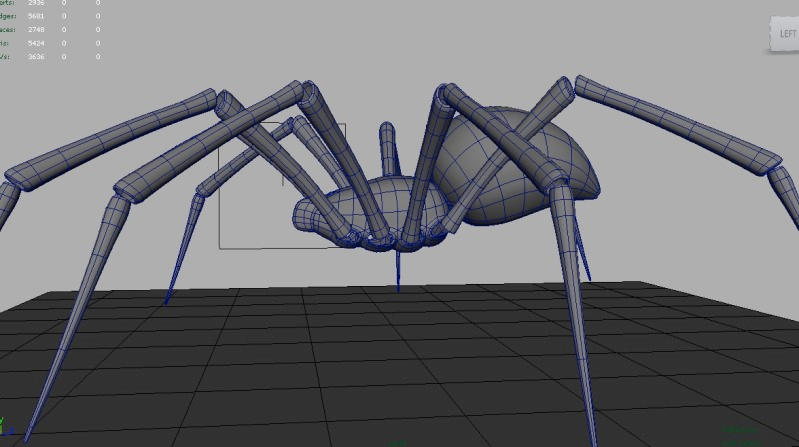The height and width of the screenshot is (447, 799).
Task: Click the 2748 faces count in HUD
Action: tap(36, 30)
